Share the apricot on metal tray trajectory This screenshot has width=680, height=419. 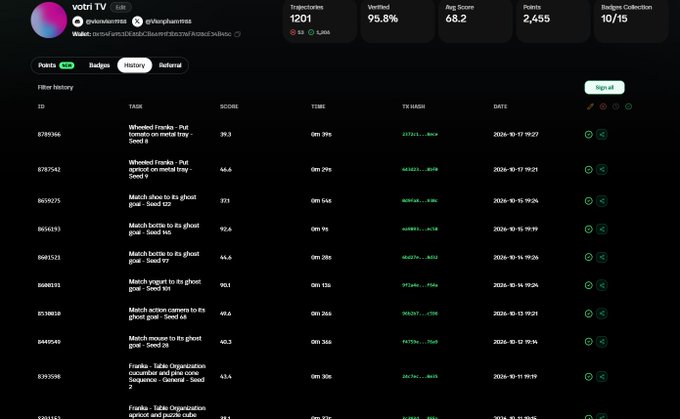[602, 170]
